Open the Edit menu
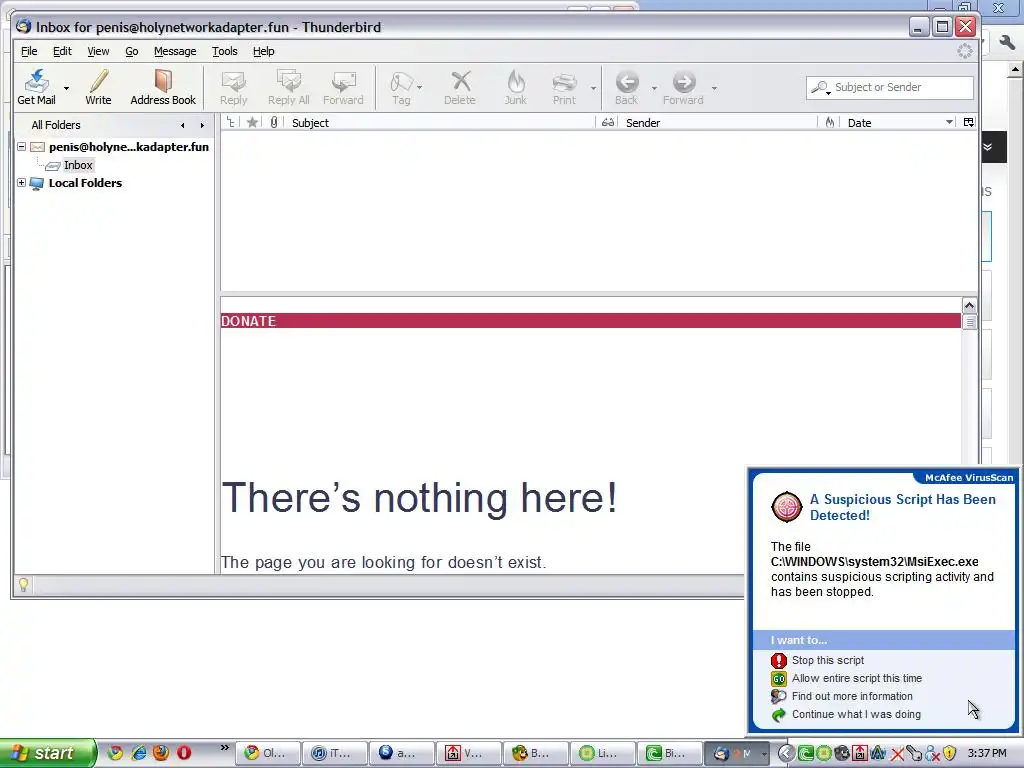 pos(62,51)
